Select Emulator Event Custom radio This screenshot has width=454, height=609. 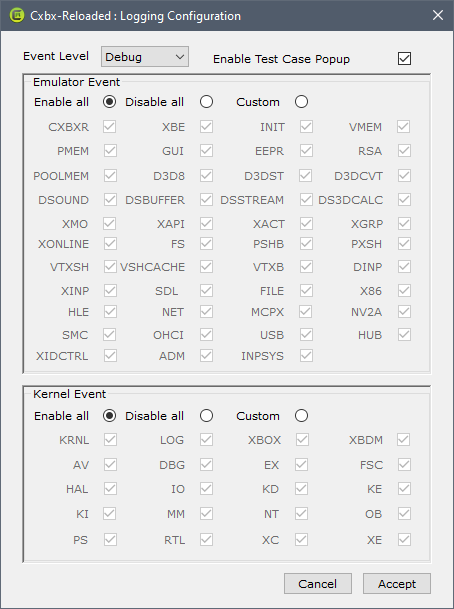coord(301,102)
